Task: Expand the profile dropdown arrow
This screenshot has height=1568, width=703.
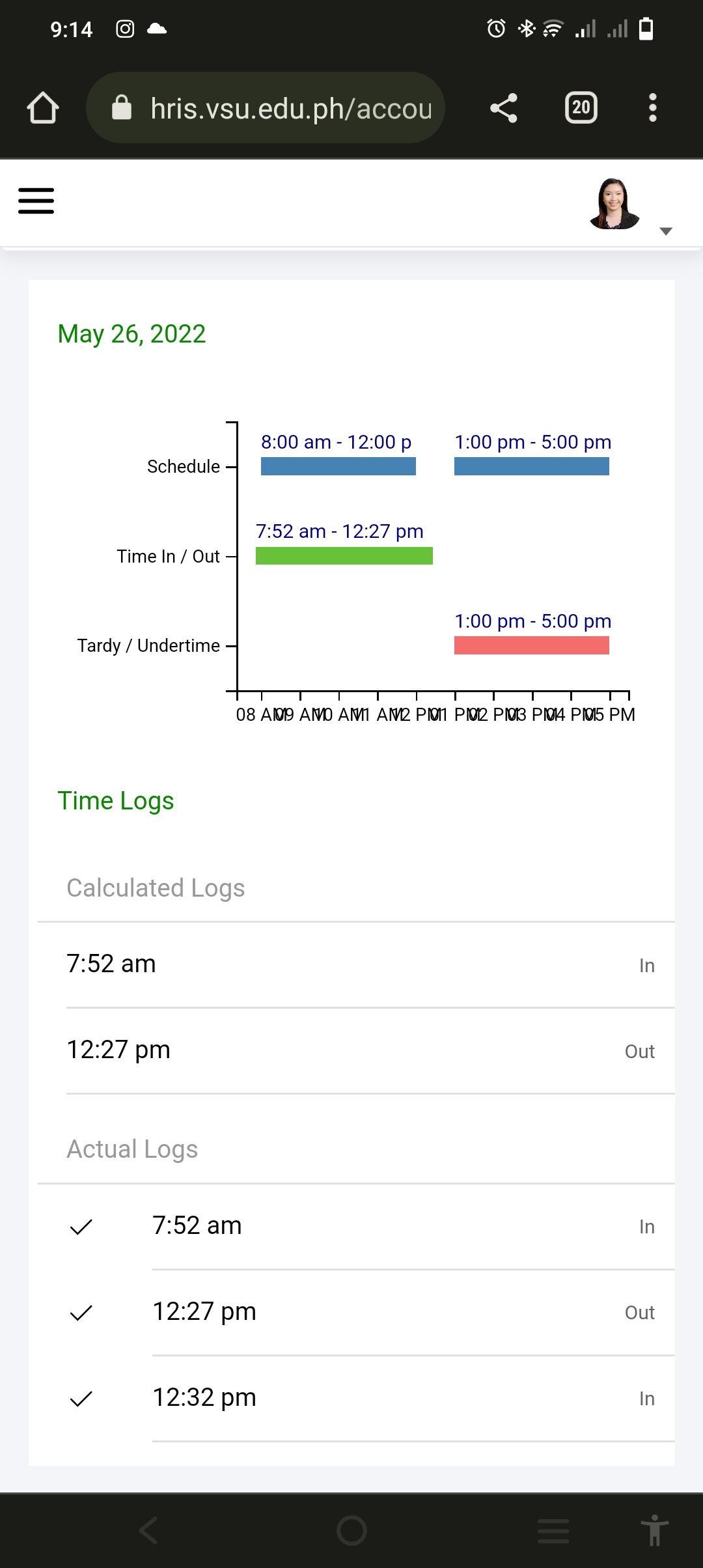Action: click(x=665, y=231)
